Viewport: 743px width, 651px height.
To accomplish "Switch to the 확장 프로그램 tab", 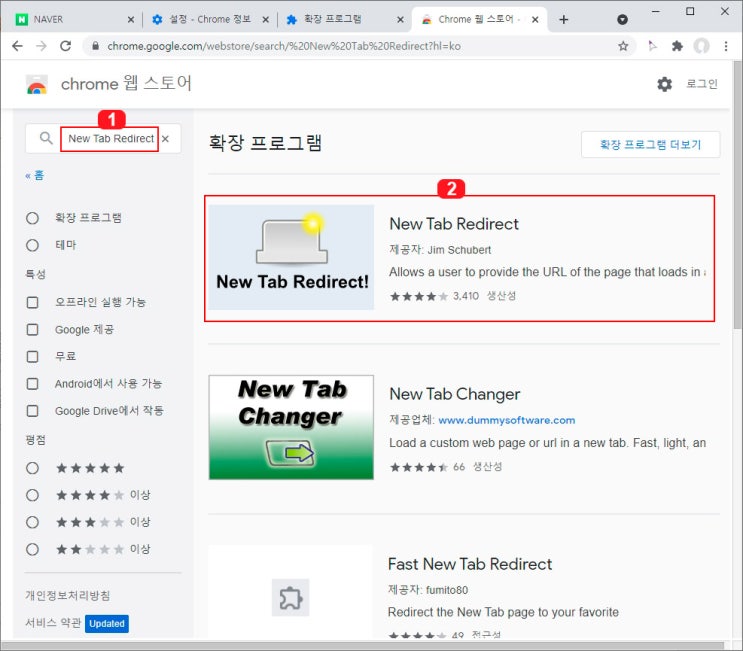I will click(x=345, y=19).
